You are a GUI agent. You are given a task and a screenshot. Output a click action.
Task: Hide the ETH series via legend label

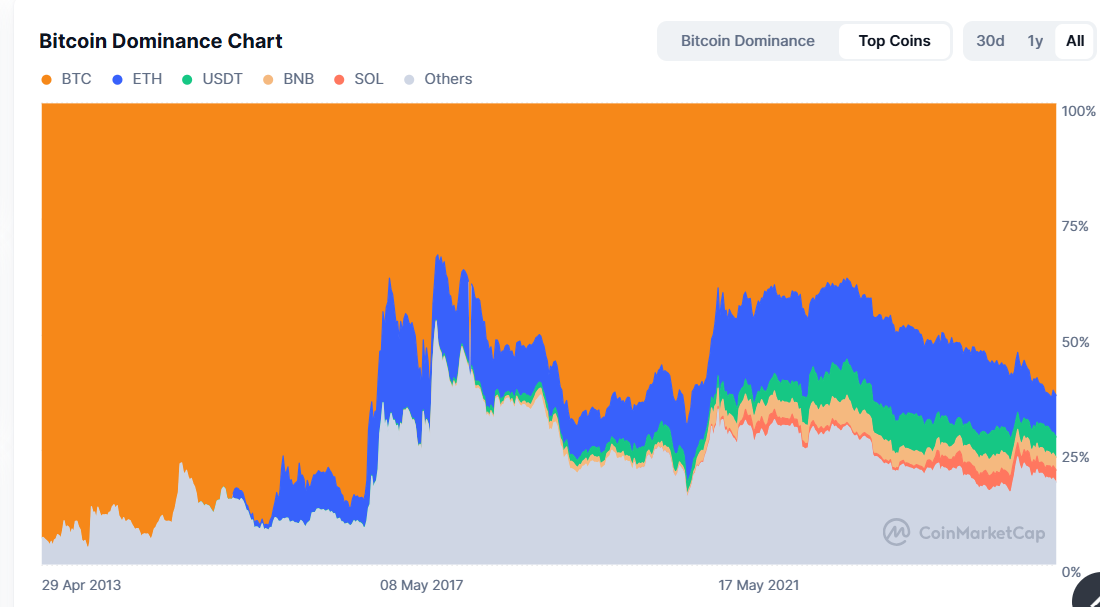[x=147, y=79]
